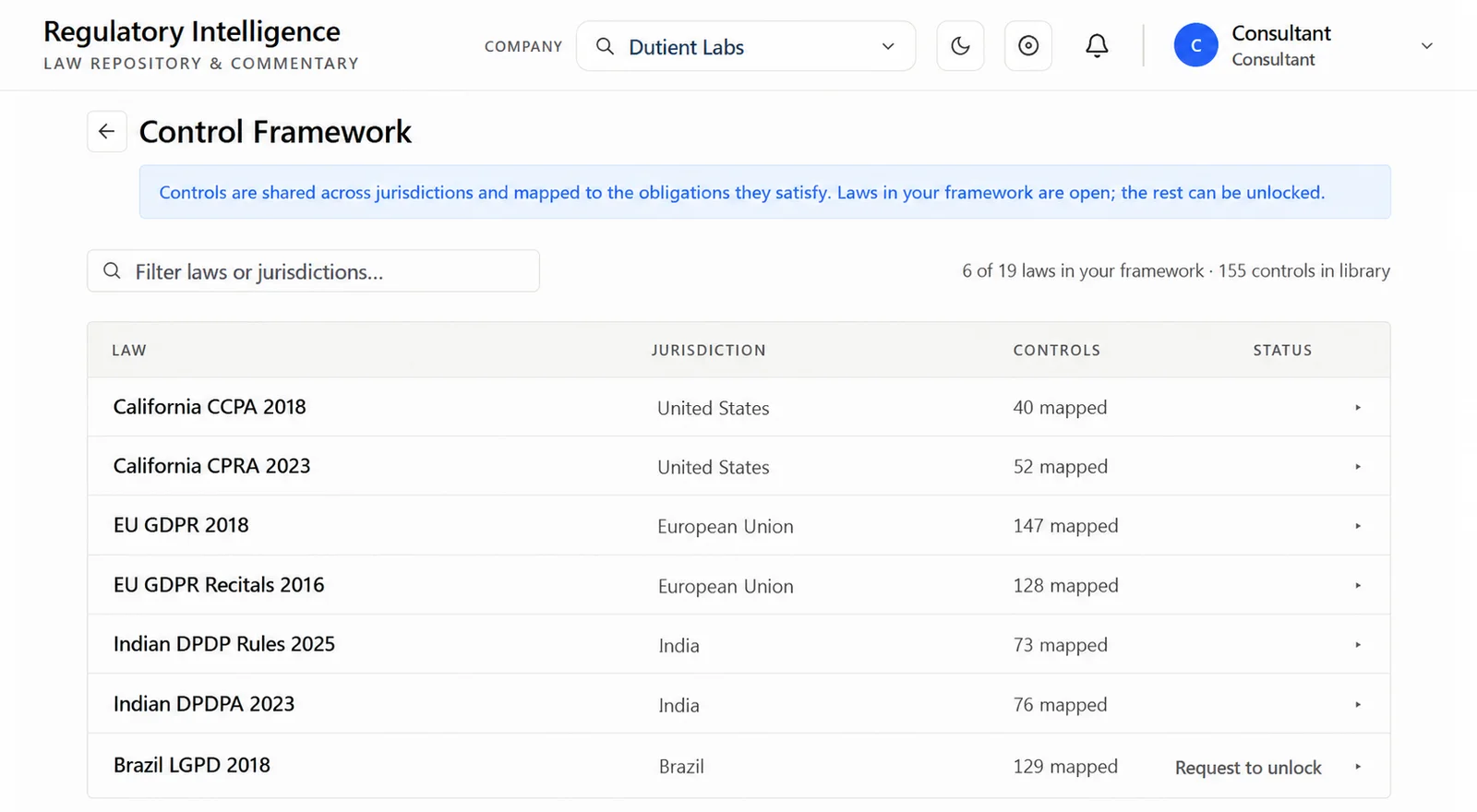Sort by the CONTROLS column header
Screen dimensions: 1477x812
point(1057,351)
